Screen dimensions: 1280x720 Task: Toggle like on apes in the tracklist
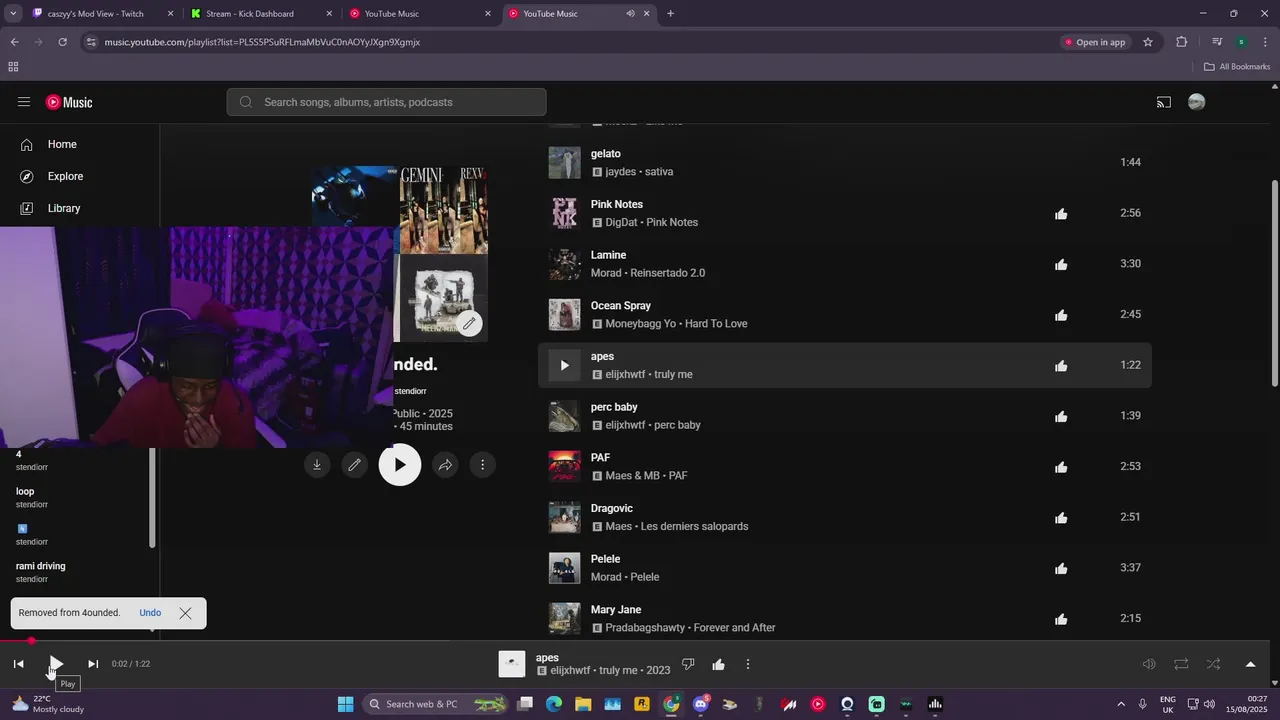click(1061, 366)
